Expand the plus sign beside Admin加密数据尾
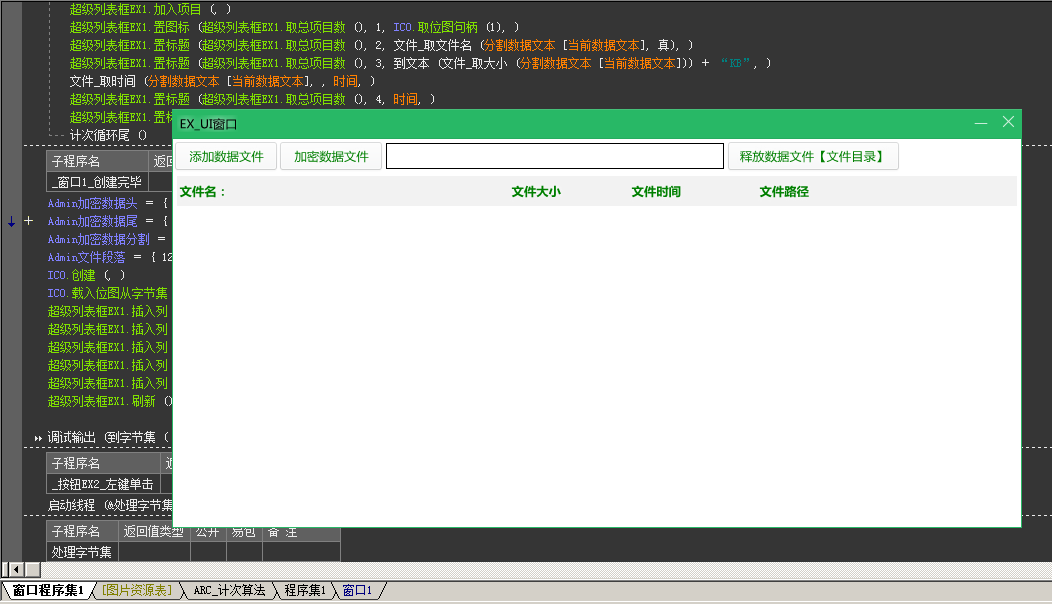Screen dimensions: 1052x604 (x=28, y=221)
